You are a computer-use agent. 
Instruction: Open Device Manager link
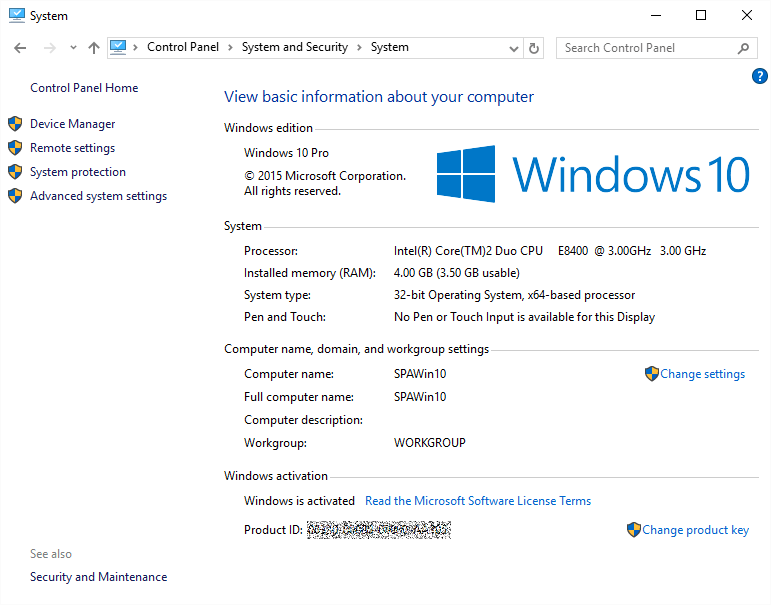pos(72,124)
